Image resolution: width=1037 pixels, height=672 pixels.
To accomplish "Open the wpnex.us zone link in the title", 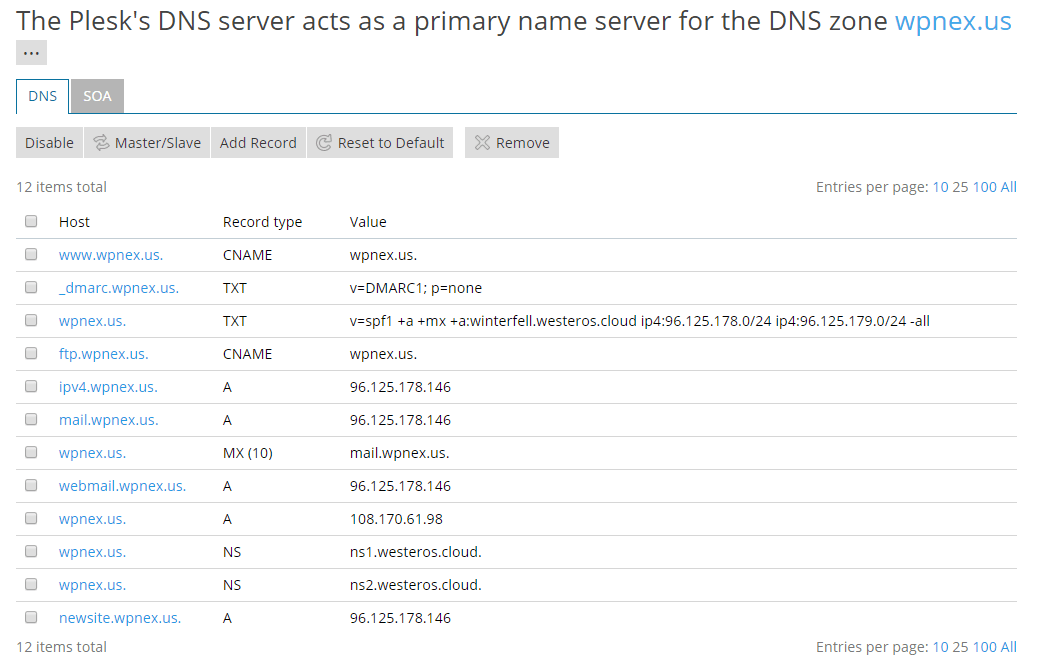I will pos(952,21).
